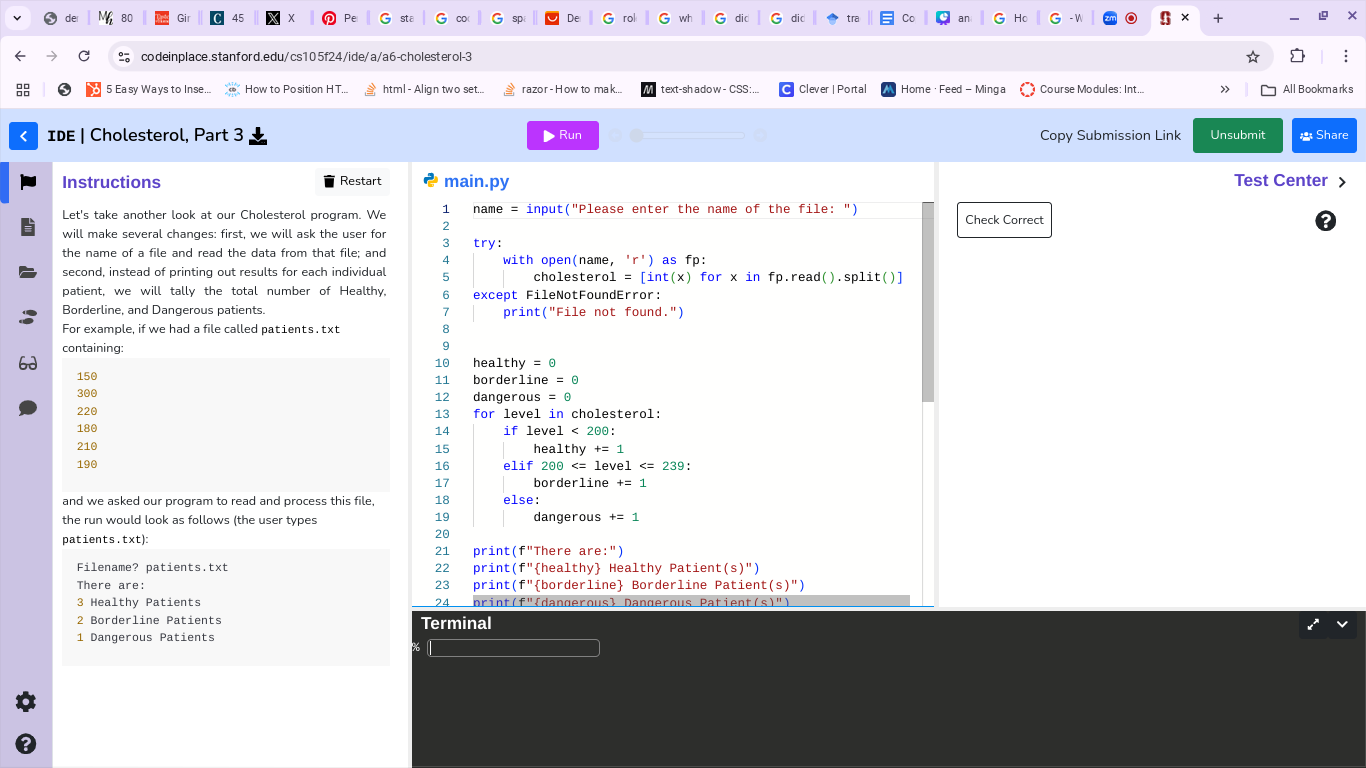
Task: Click the 'healthy = 0' code line
Action: coord(514,363)
